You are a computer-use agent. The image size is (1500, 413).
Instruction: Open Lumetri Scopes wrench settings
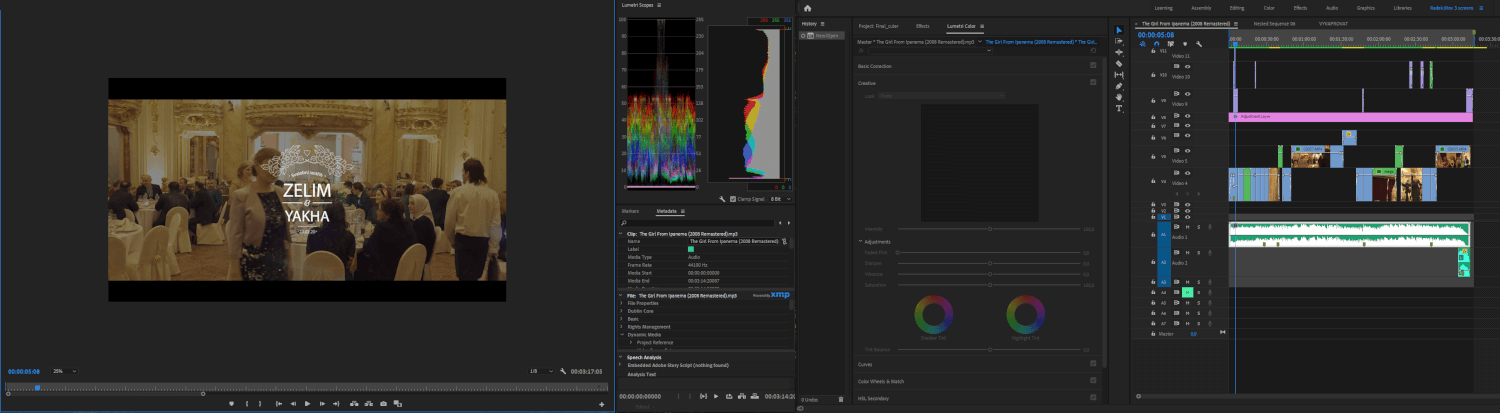click(722, 199)
